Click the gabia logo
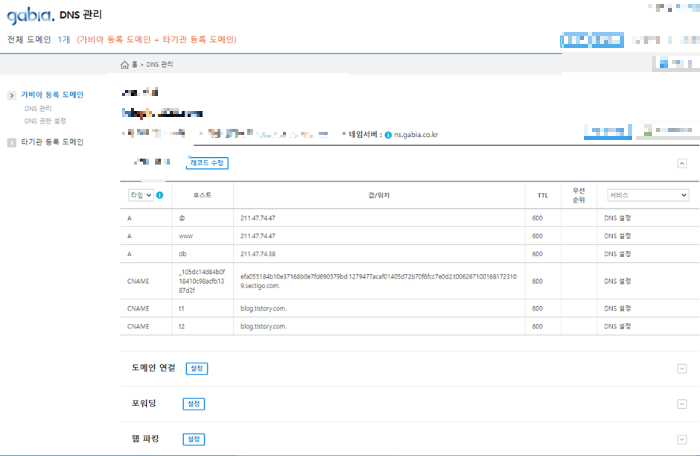The width and height of the screenshot is (700, 456). pos(30,16)
